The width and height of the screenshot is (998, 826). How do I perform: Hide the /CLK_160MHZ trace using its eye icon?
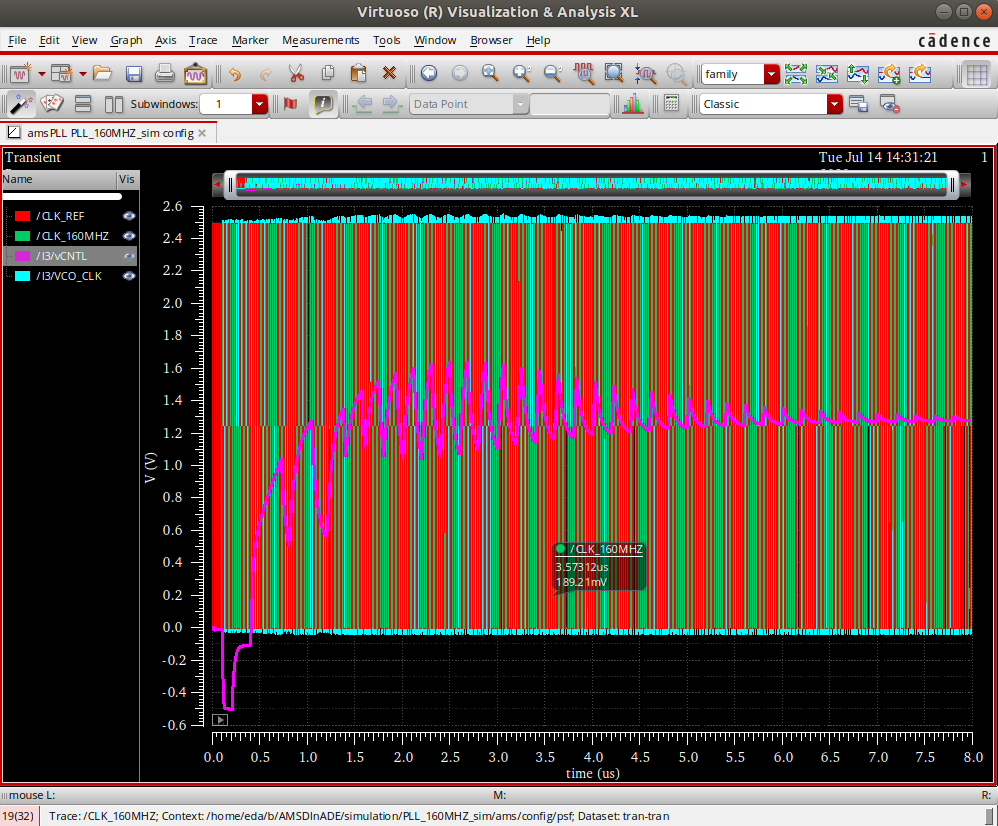[x=128, y=236]
